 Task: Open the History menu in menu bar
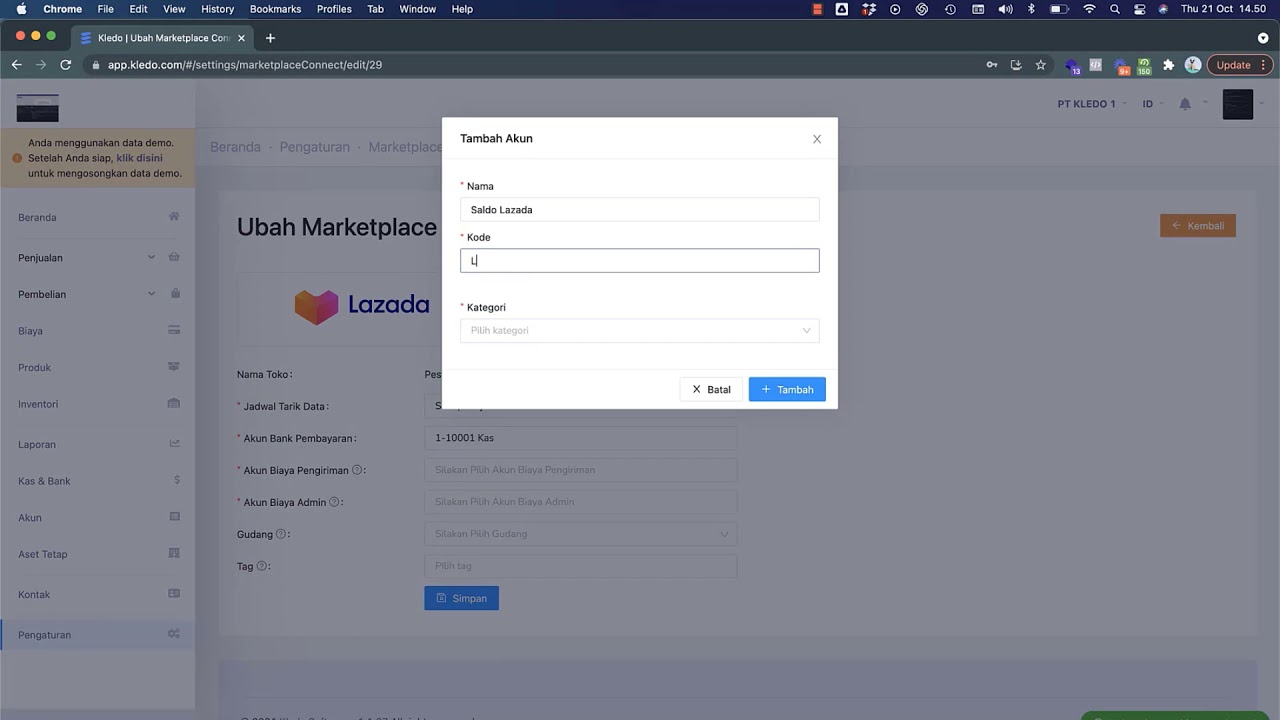pos(217,9)
